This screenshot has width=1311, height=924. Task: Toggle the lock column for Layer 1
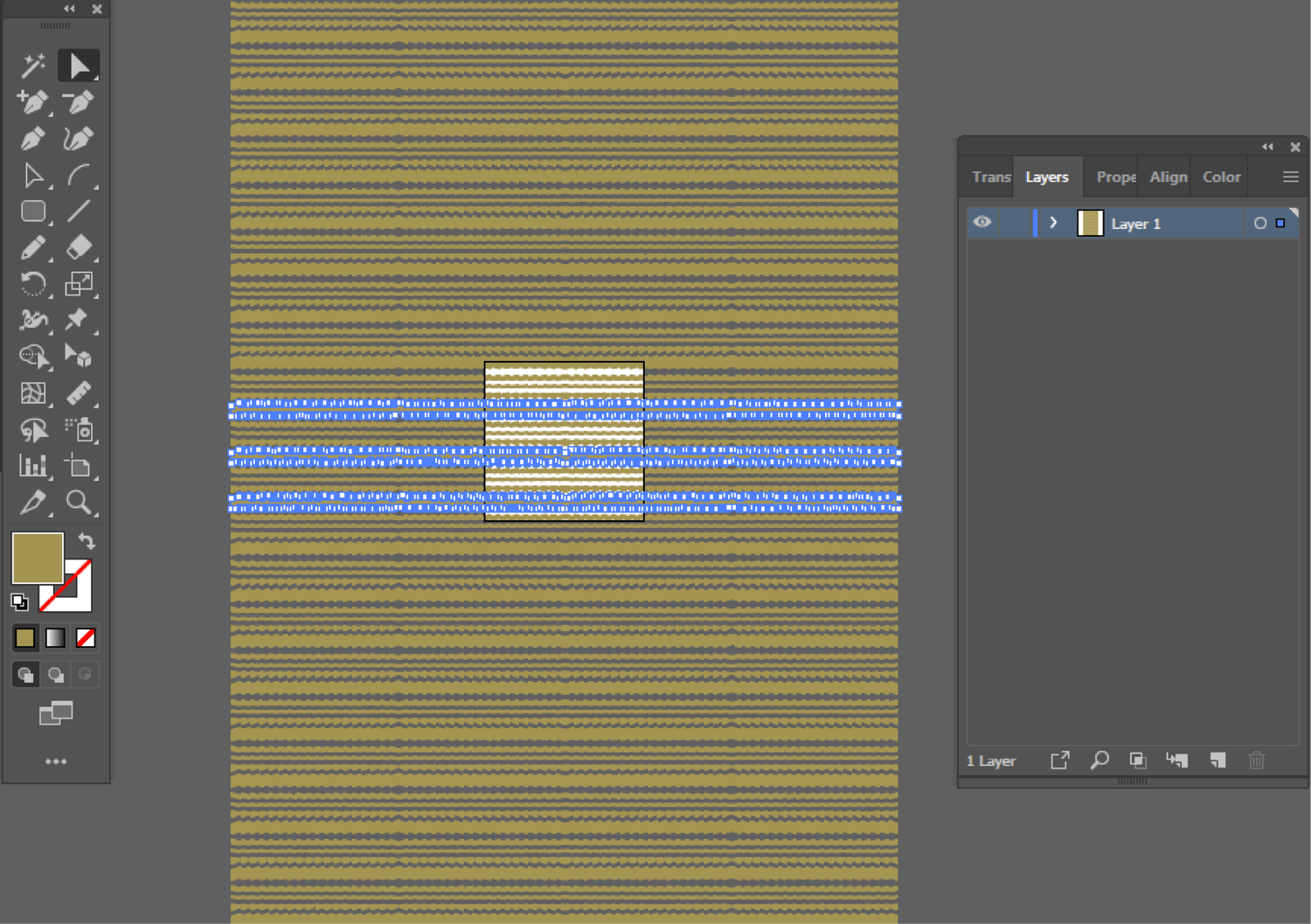click(1014, 223)
